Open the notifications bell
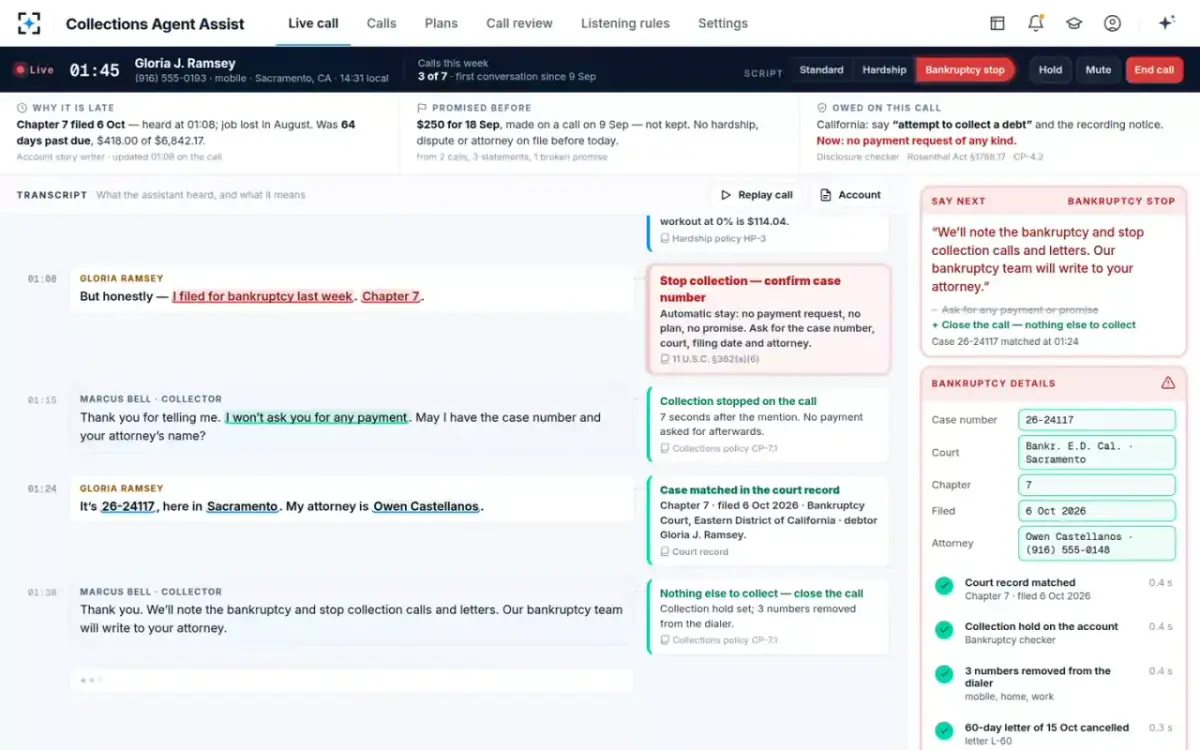The height and width of the screenshot is (750, 1200). pyautogui.click(x=1036, y=23)
